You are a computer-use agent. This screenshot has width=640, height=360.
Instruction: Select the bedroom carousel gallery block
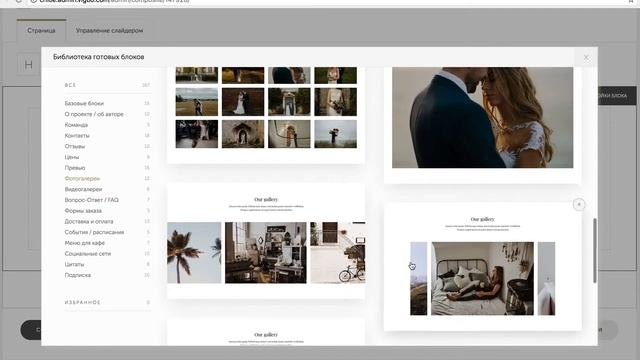pyautogui.click(x=482, y=267)
